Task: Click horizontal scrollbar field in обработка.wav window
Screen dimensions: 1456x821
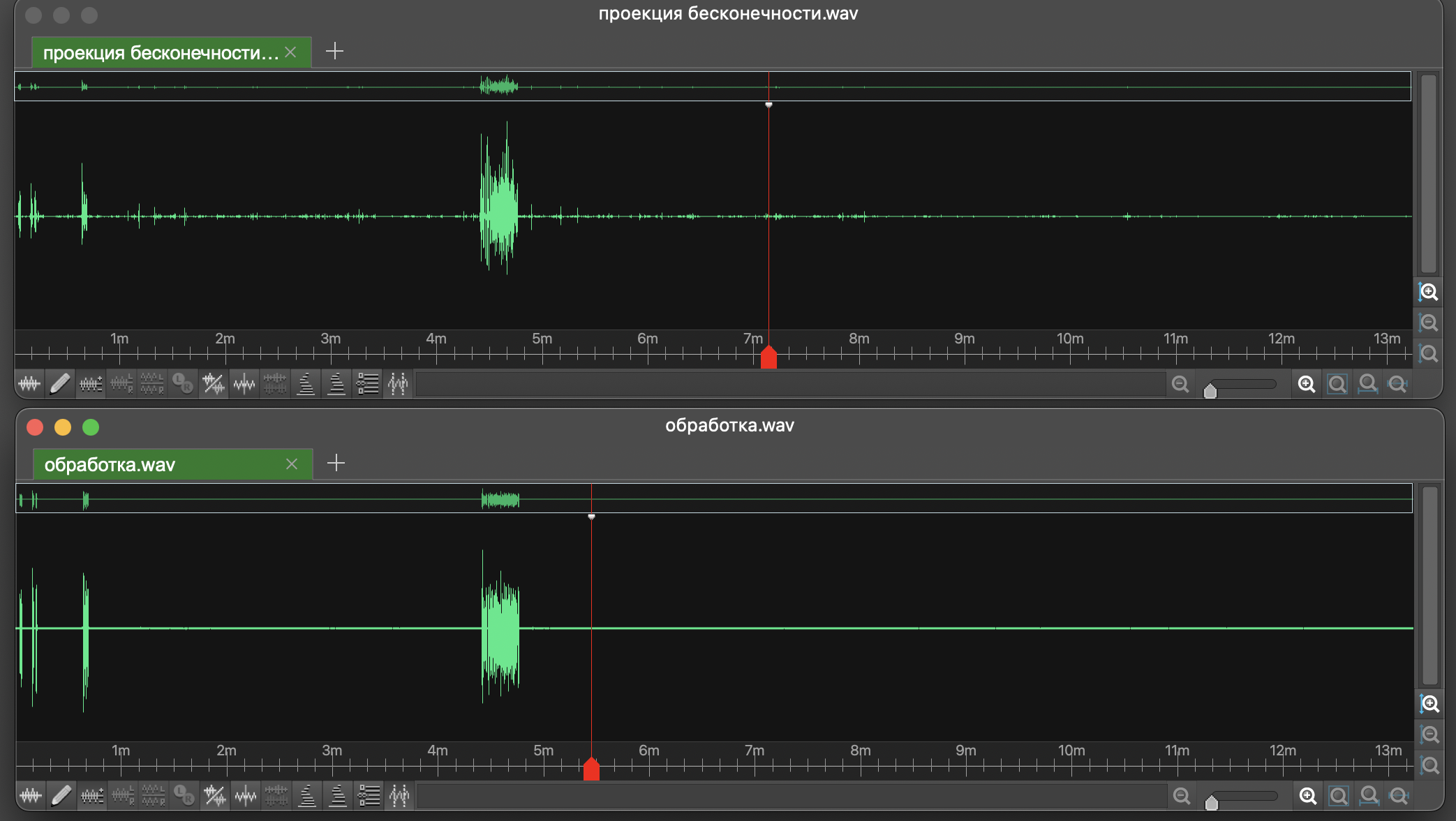Action: coord(792,796)
